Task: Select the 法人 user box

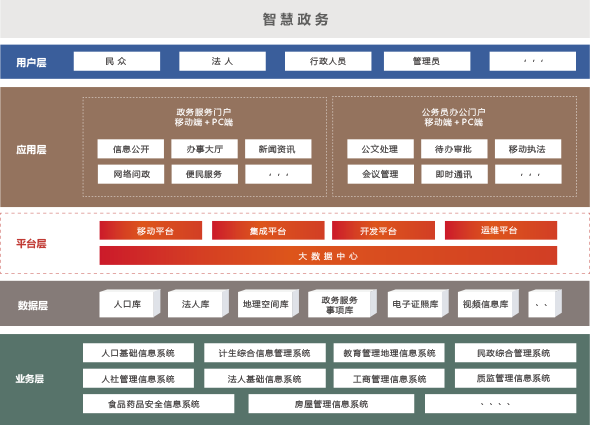Action: [x=222, y=61]
